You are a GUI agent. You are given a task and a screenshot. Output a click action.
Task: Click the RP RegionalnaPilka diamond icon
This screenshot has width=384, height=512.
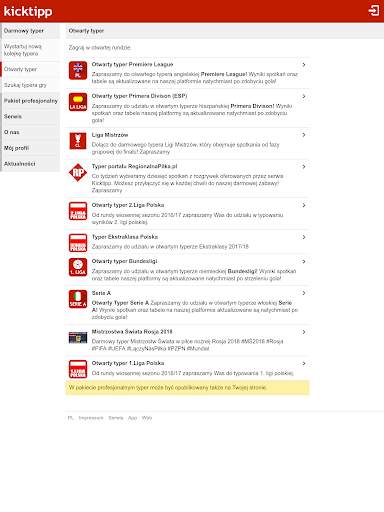coord(78,172)
